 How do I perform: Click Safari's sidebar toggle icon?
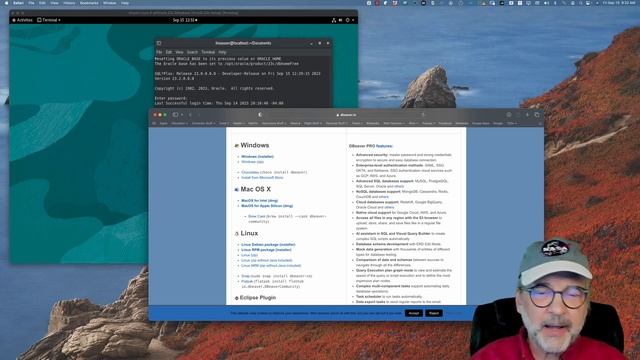pyautogui.click(x=175, y=115)
